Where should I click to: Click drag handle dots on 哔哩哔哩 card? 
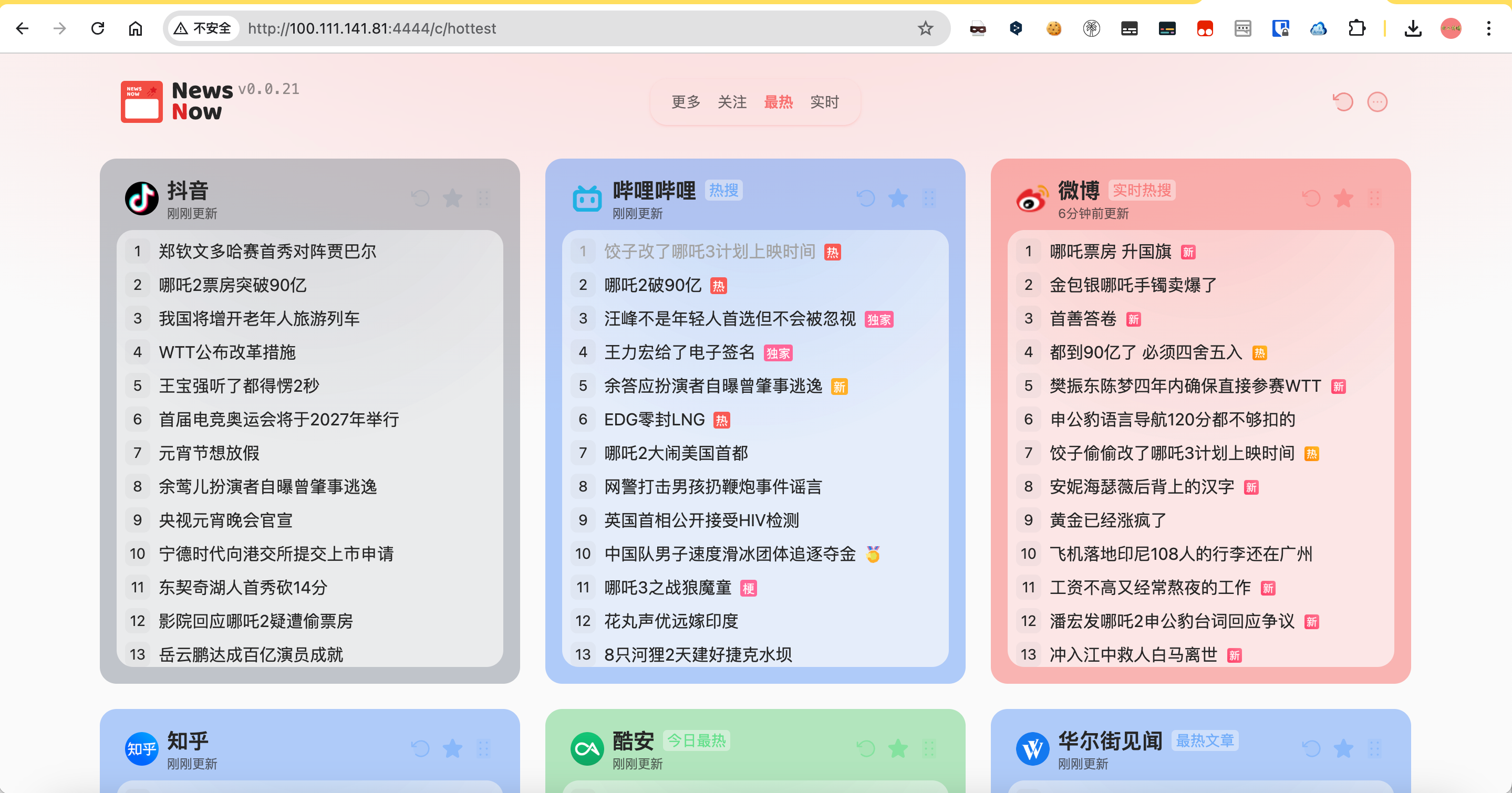coord(929,199)
